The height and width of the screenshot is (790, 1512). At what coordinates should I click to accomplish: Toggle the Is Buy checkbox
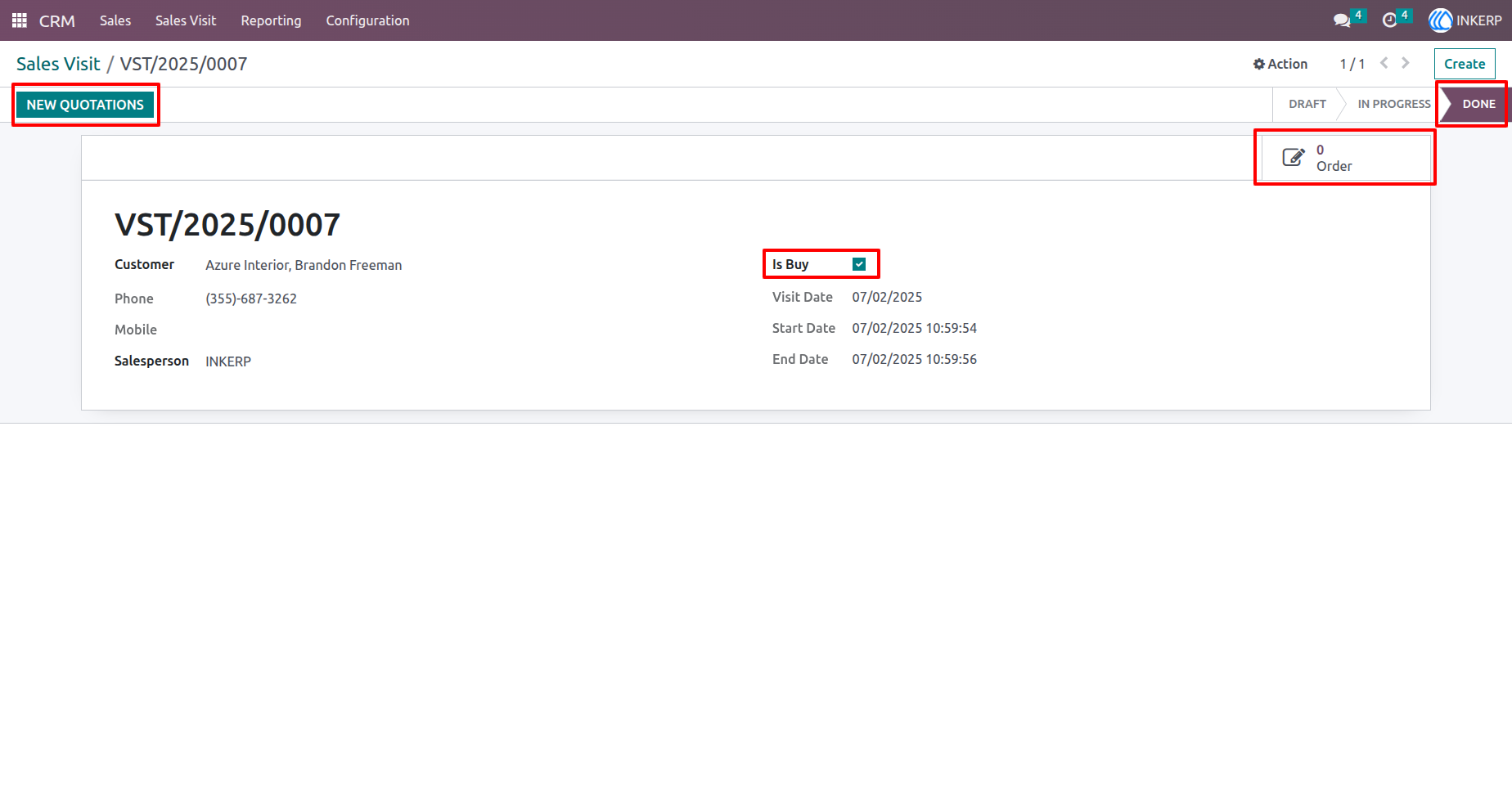tap(859, 264)
